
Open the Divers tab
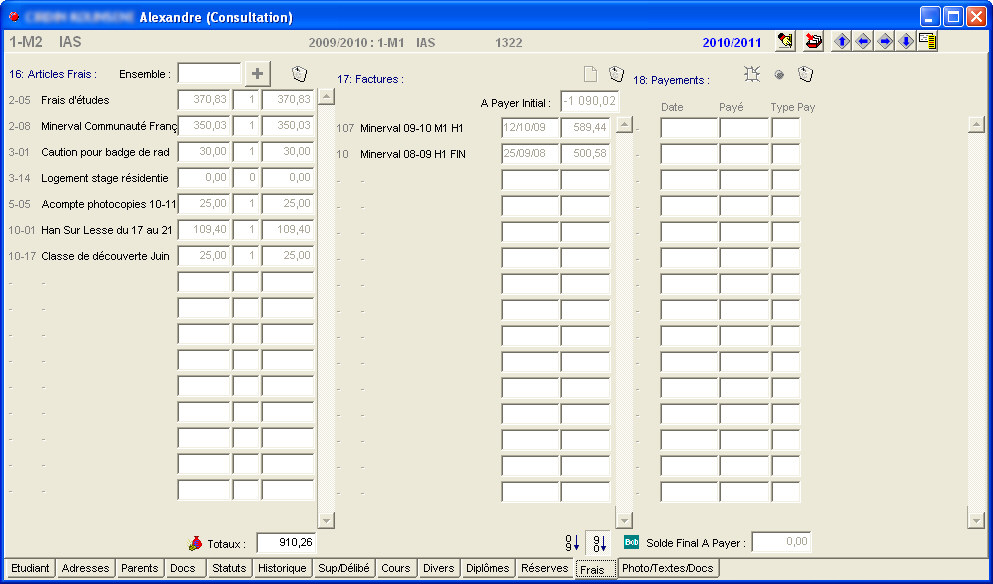(439, 568)
